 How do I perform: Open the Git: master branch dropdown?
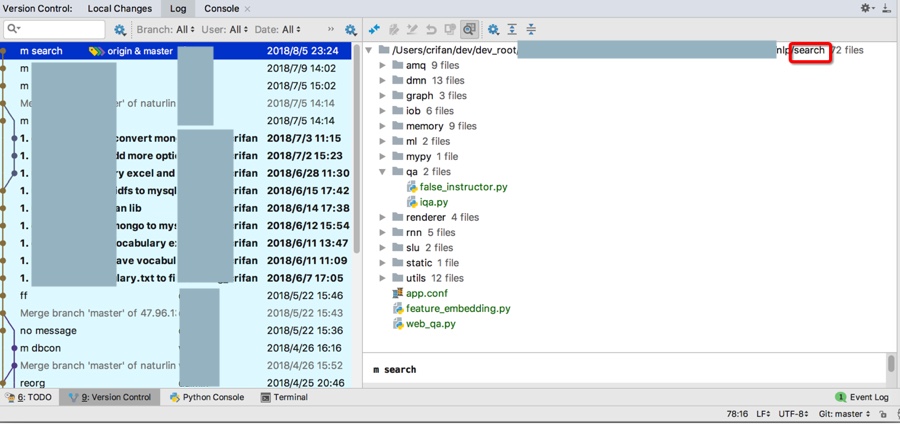tap(844, 414)
